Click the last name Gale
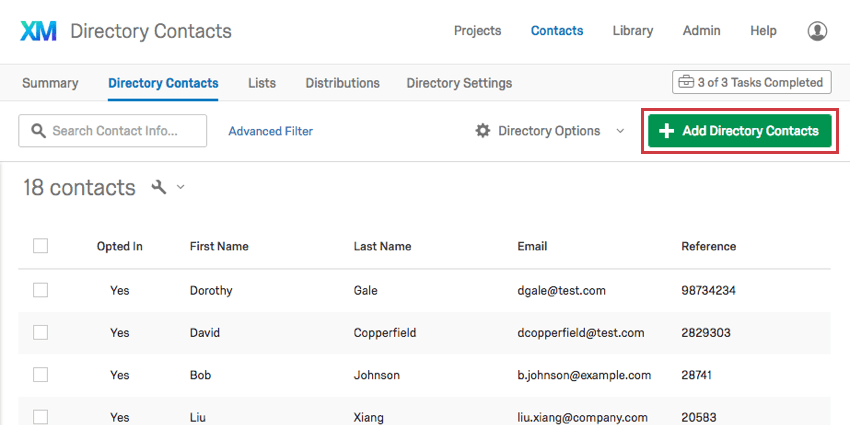The image size is (850, 425). click(x=365, y=291)
